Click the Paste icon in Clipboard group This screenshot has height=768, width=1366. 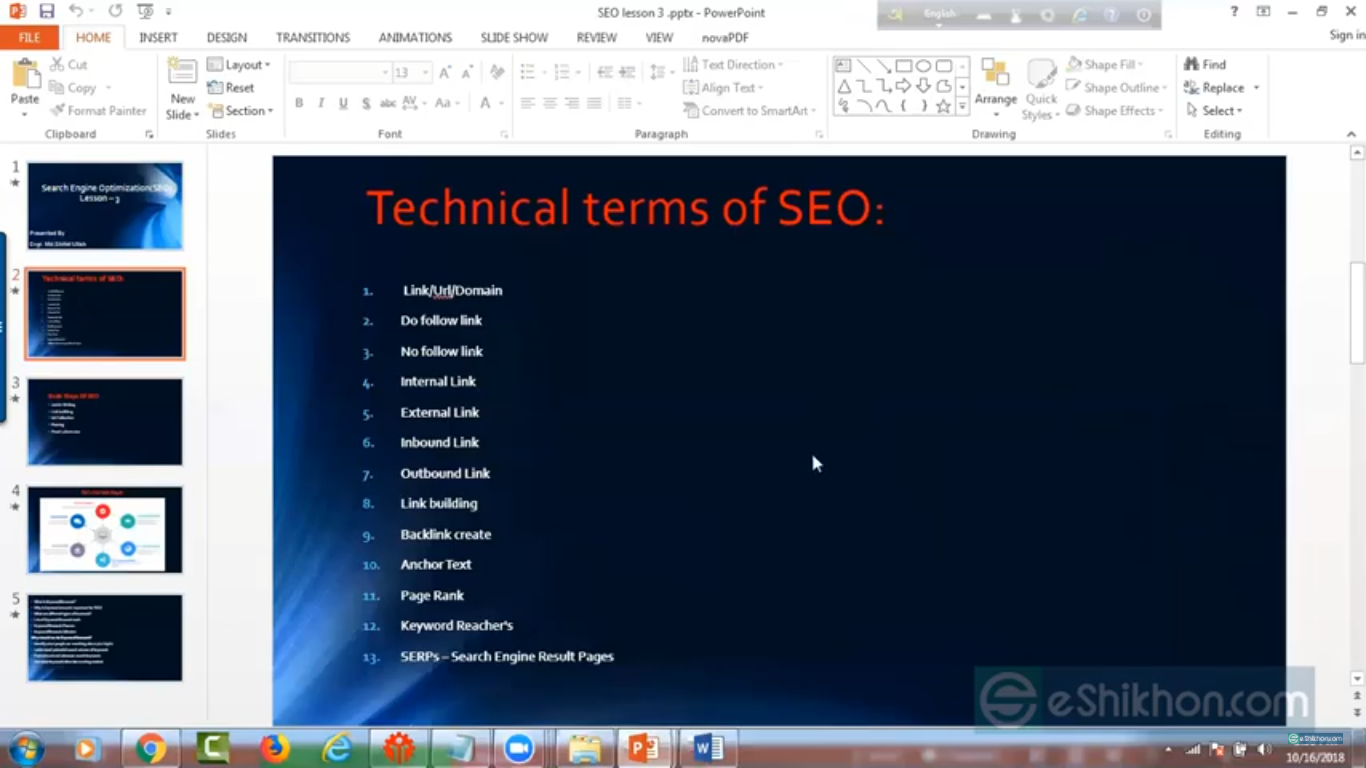[24, 77]
